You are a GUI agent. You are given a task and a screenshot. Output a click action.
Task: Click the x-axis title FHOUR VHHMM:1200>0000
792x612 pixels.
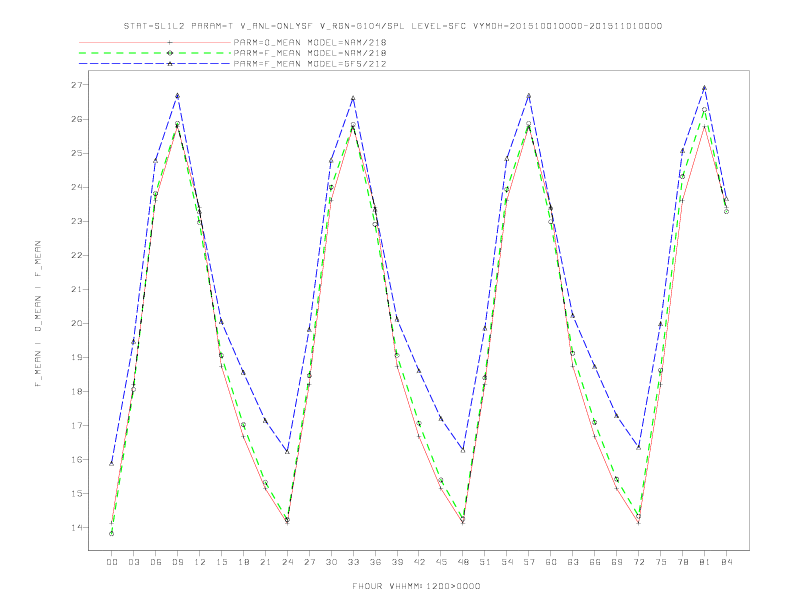coord(416,586)
